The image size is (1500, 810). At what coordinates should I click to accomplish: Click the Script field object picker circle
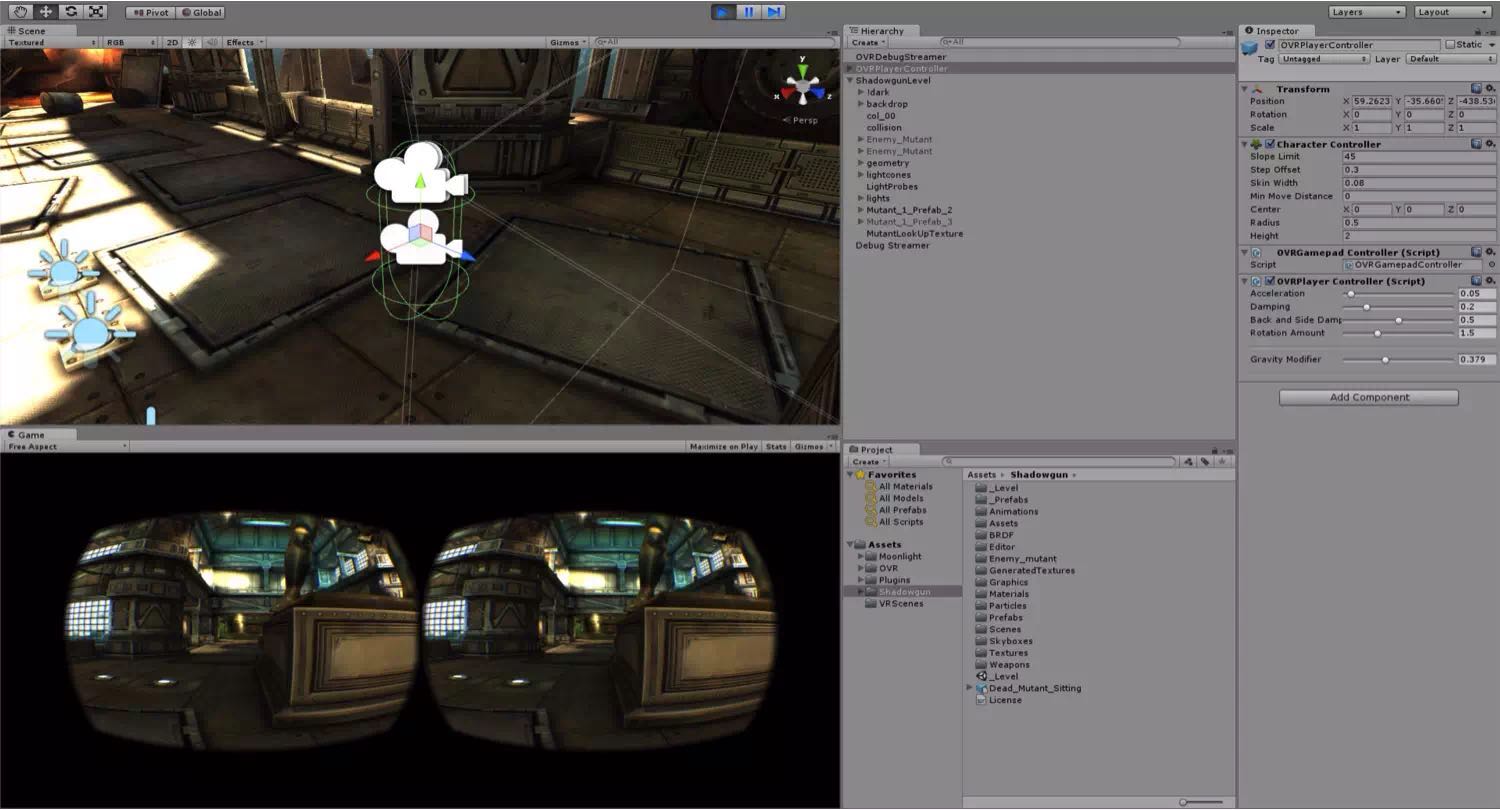pyautogui.click(x=1490, y=265)
